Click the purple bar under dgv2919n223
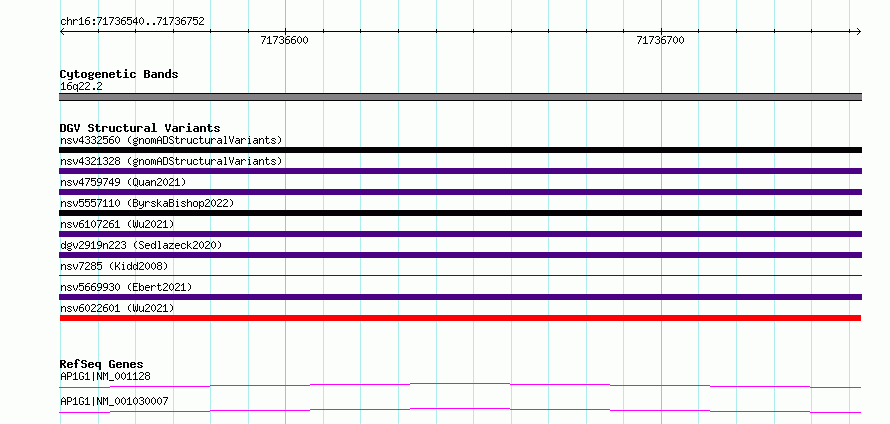Viewport: 890px width, 424px height. point(460,255)
